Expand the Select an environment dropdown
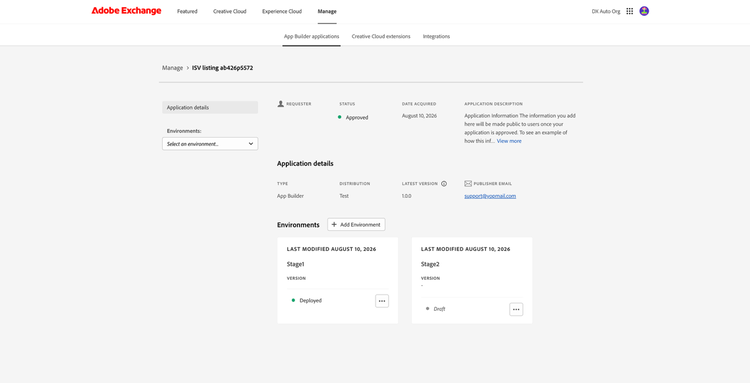 [210, 144]
